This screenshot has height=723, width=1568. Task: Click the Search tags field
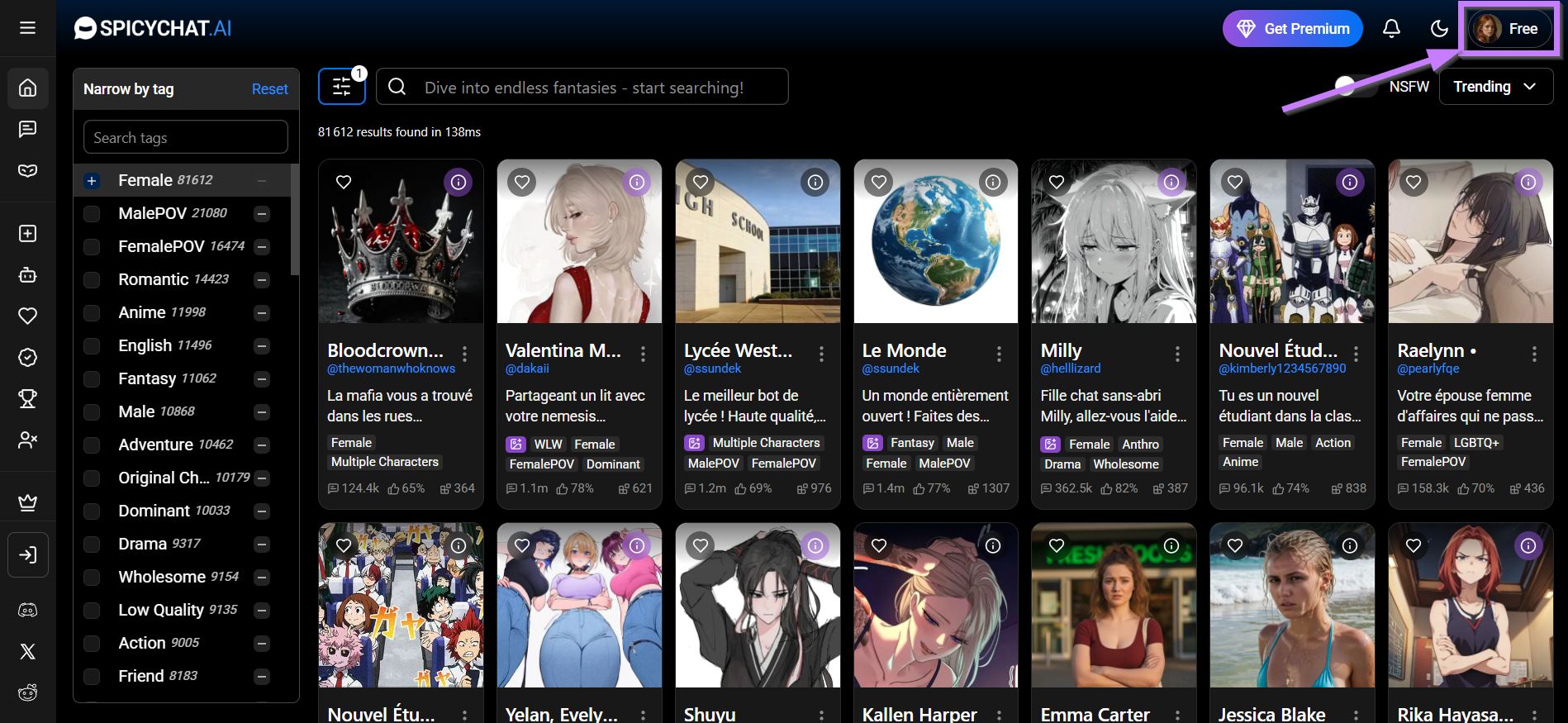pos(186,137)
